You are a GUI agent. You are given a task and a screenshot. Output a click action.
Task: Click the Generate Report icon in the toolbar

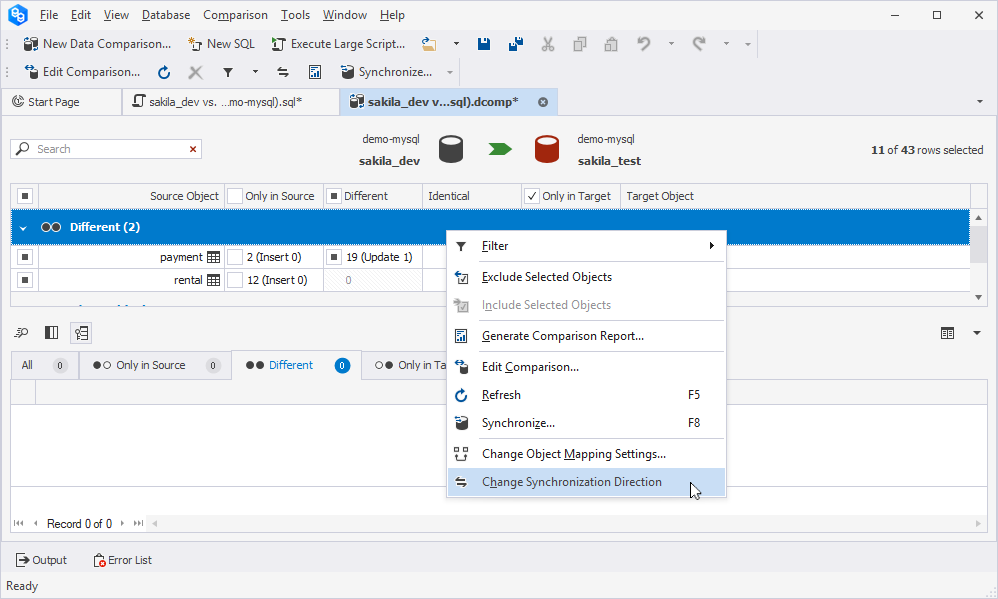click(315, 72)
